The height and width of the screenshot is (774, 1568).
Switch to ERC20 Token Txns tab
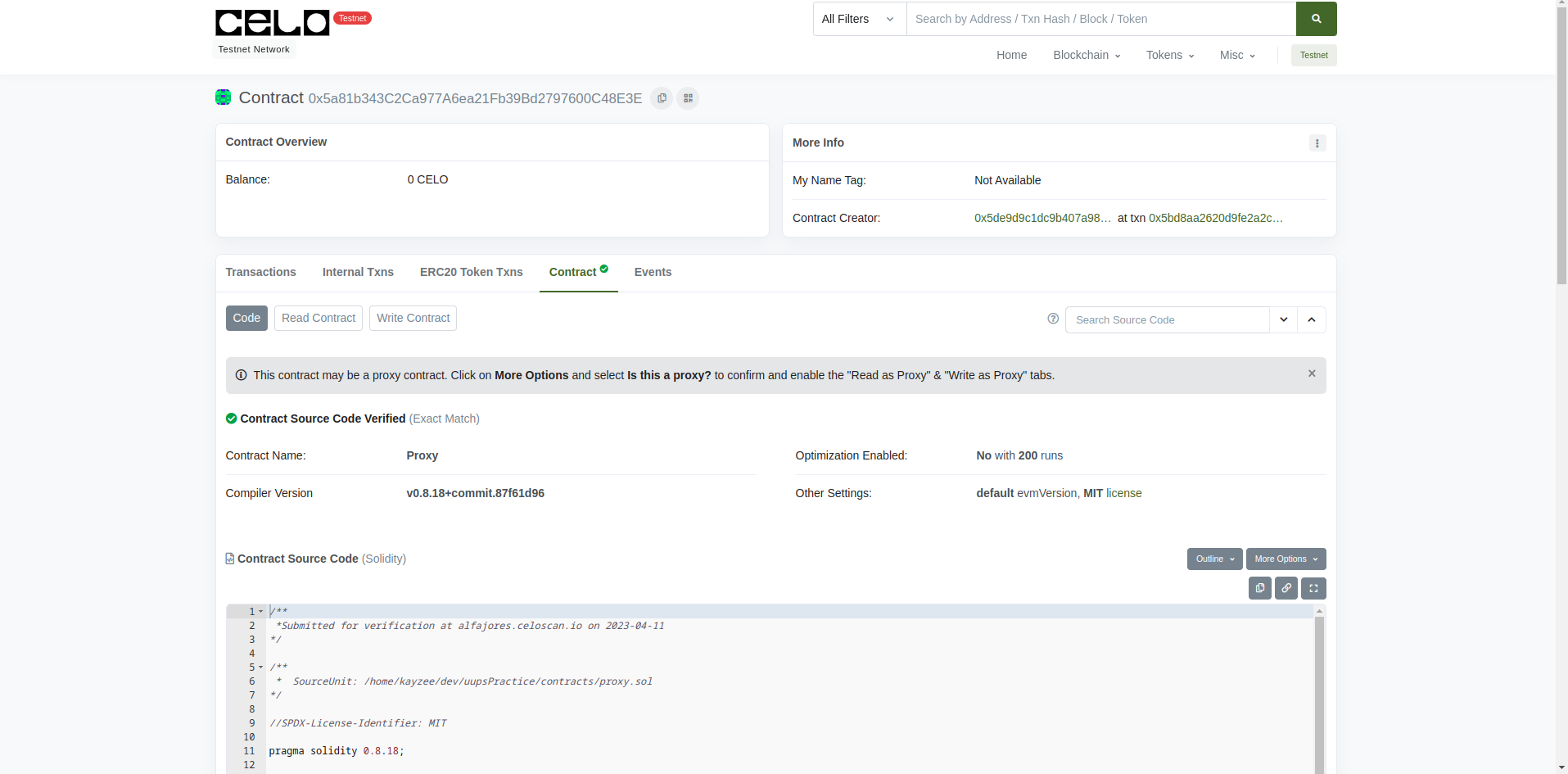tap(472, 272)
